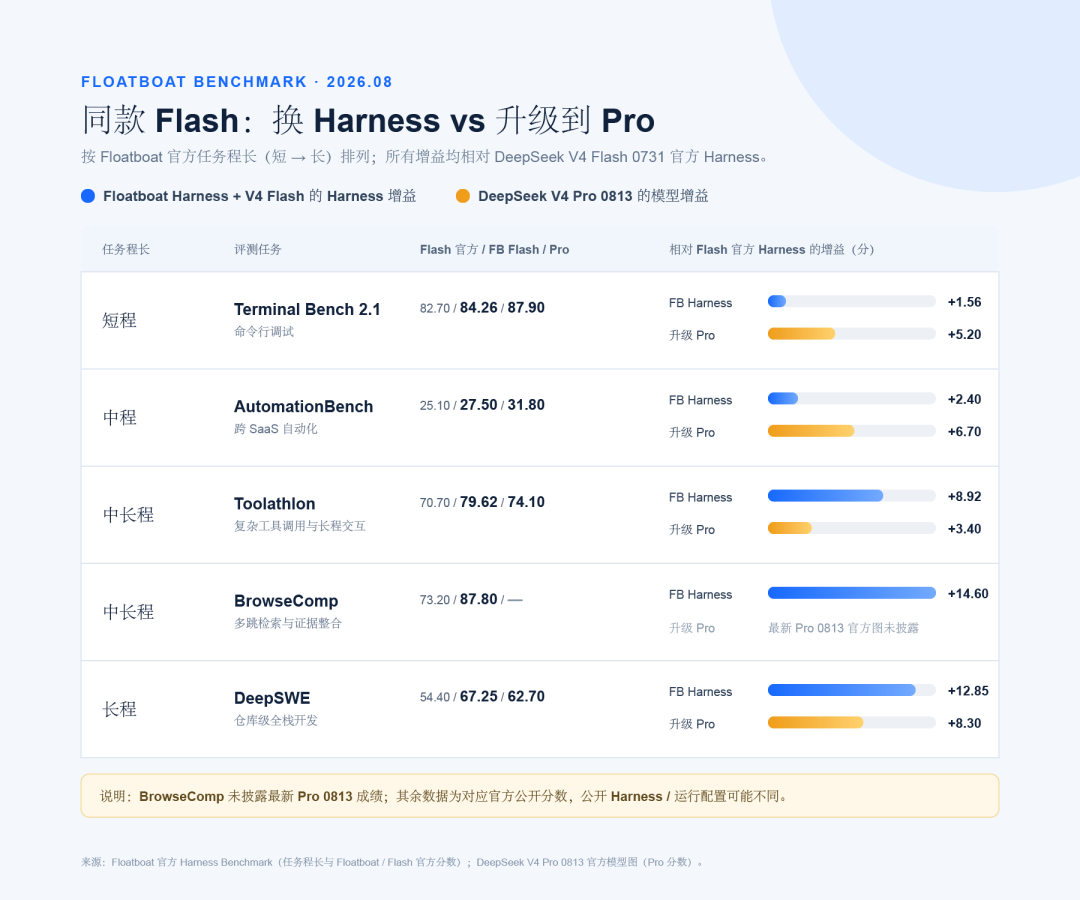Click the BrowseComp task name

286,601
